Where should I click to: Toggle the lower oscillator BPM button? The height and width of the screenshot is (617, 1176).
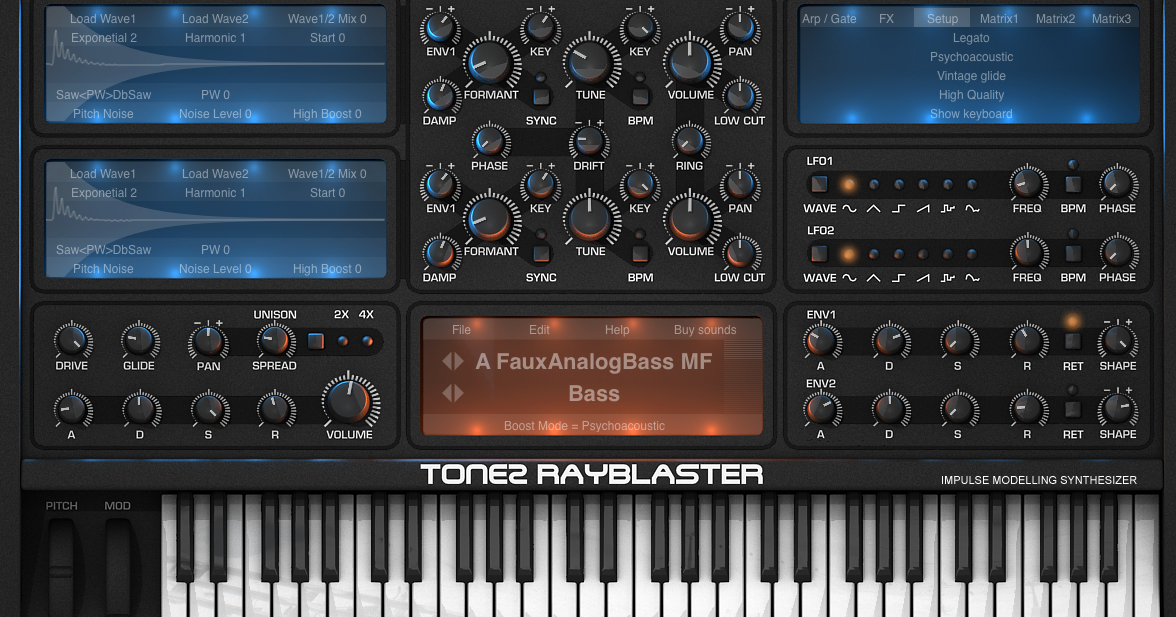640,253
